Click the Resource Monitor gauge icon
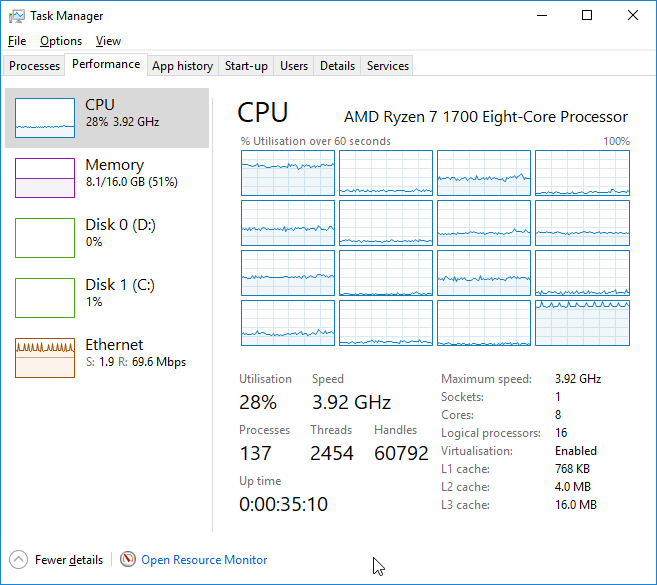The height and width of the screenshot is (585, 657). click(x=128, y=559)
